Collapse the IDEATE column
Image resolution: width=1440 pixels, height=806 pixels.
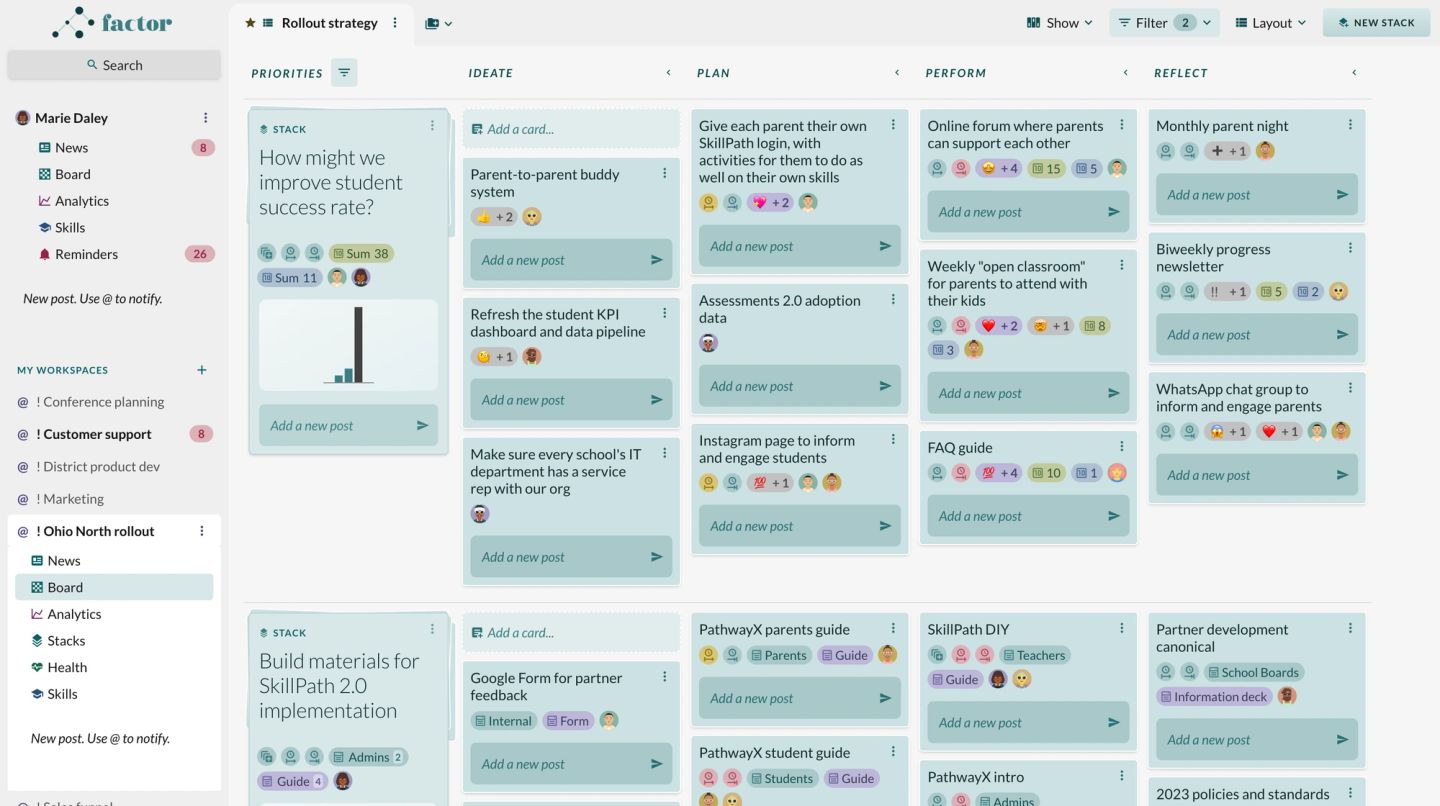[x=668, y=73]
